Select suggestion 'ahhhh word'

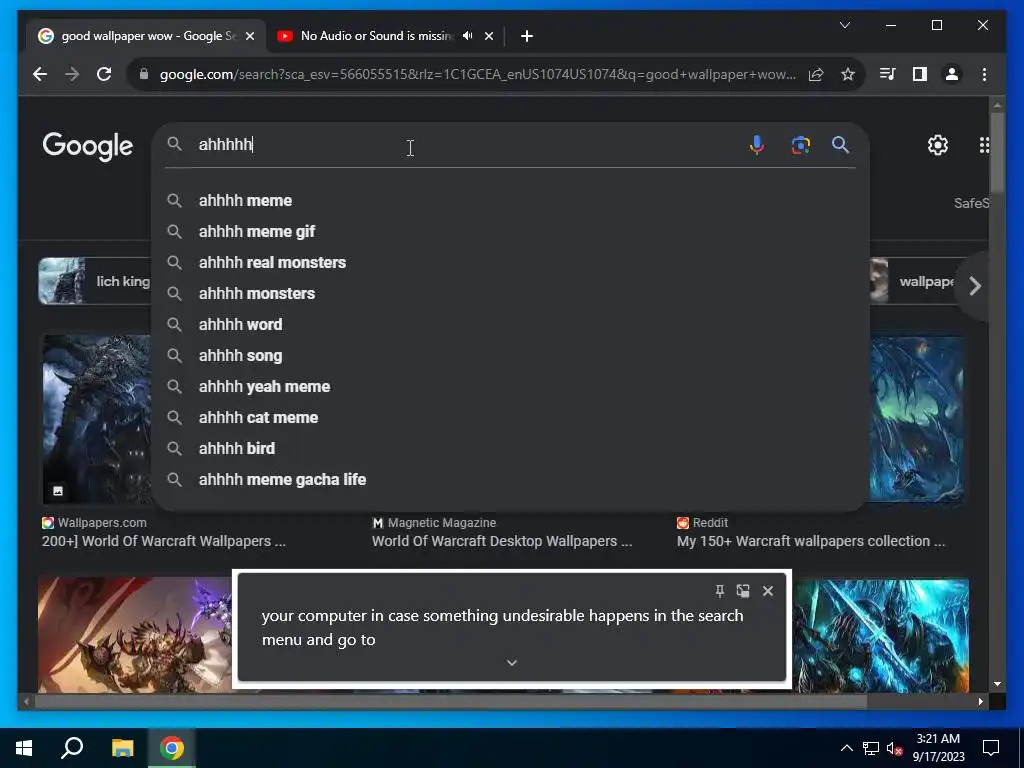point(510,325)
